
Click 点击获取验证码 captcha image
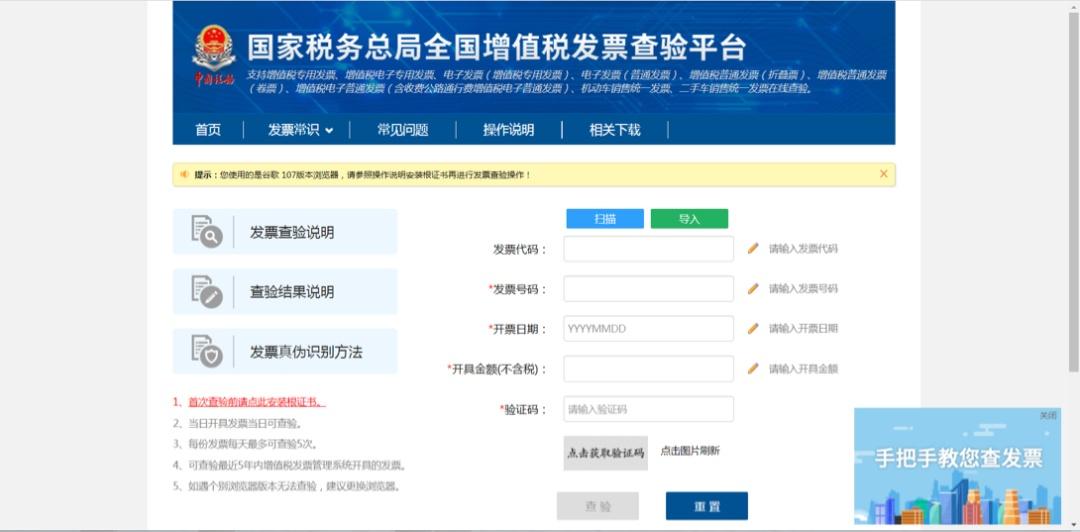605,453
